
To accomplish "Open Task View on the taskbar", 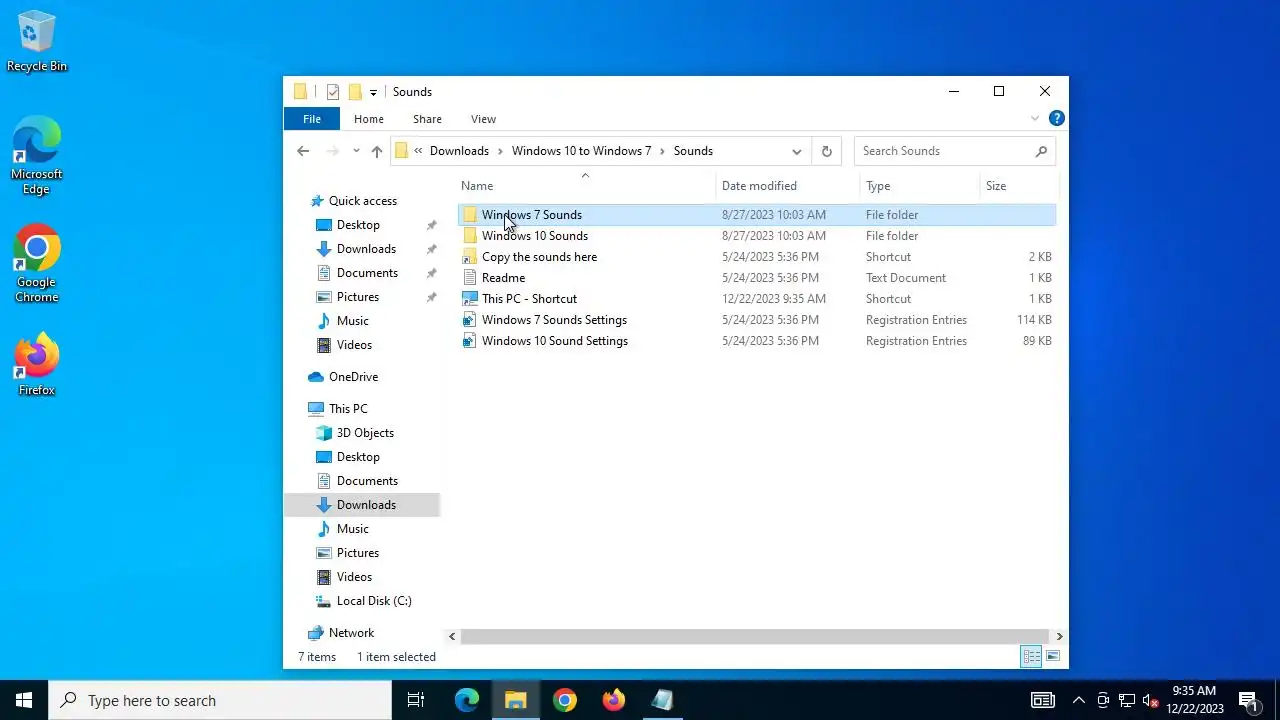I will tap(416, 700).
